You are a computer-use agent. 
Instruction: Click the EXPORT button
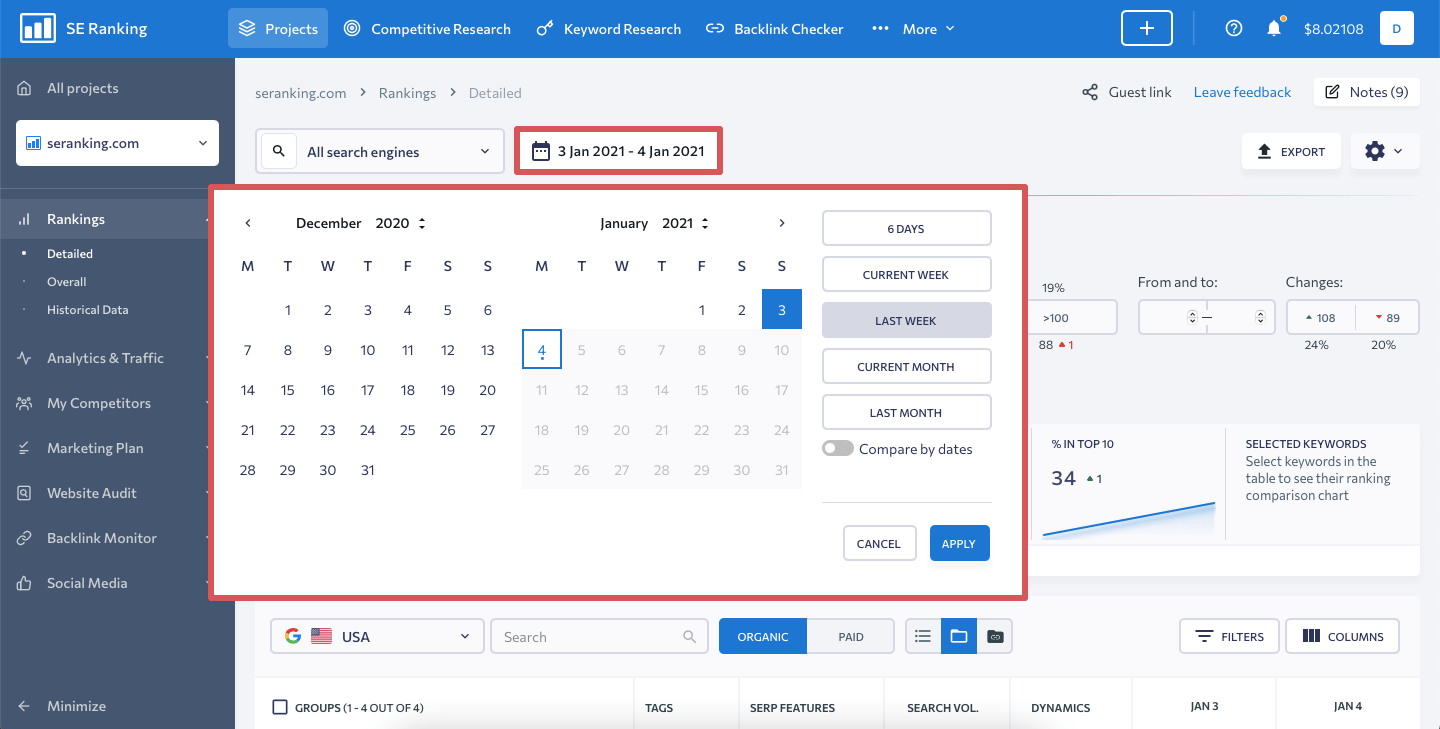coord(1291,152)
